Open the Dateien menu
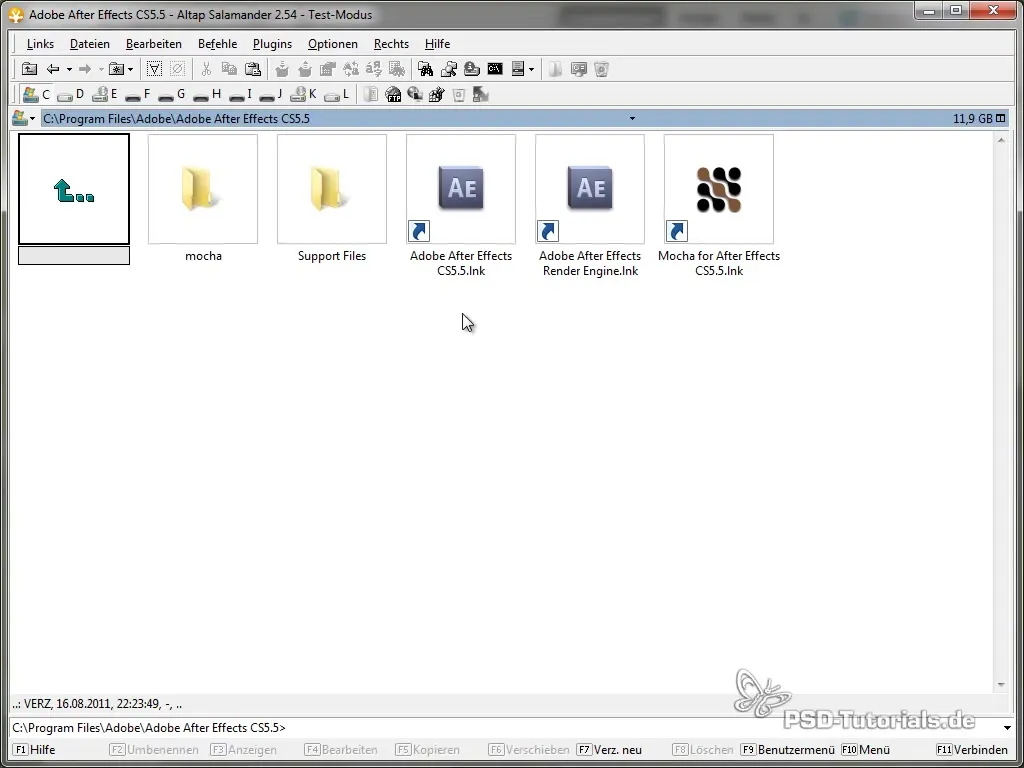 tap(89, 44)
